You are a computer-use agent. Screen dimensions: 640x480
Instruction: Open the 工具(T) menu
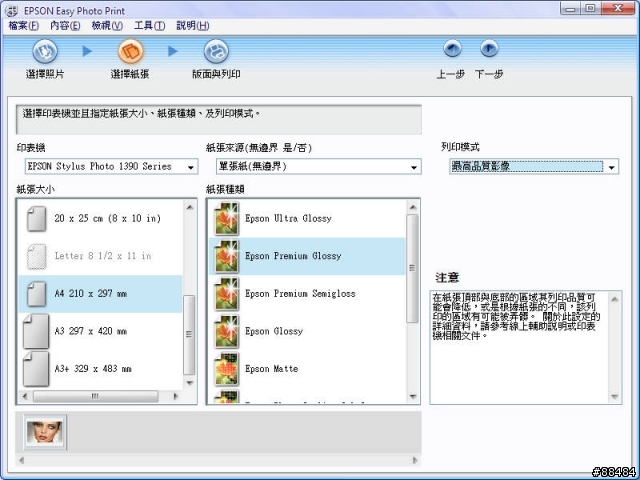point(150,26)
